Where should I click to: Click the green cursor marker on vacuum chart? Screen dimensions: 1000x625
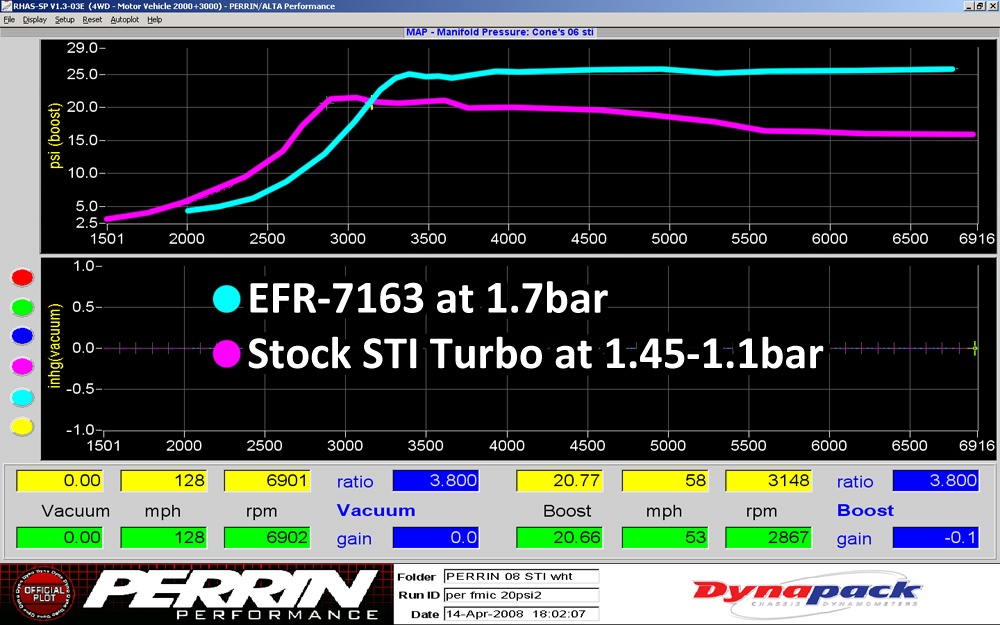[x=974, y=348]
